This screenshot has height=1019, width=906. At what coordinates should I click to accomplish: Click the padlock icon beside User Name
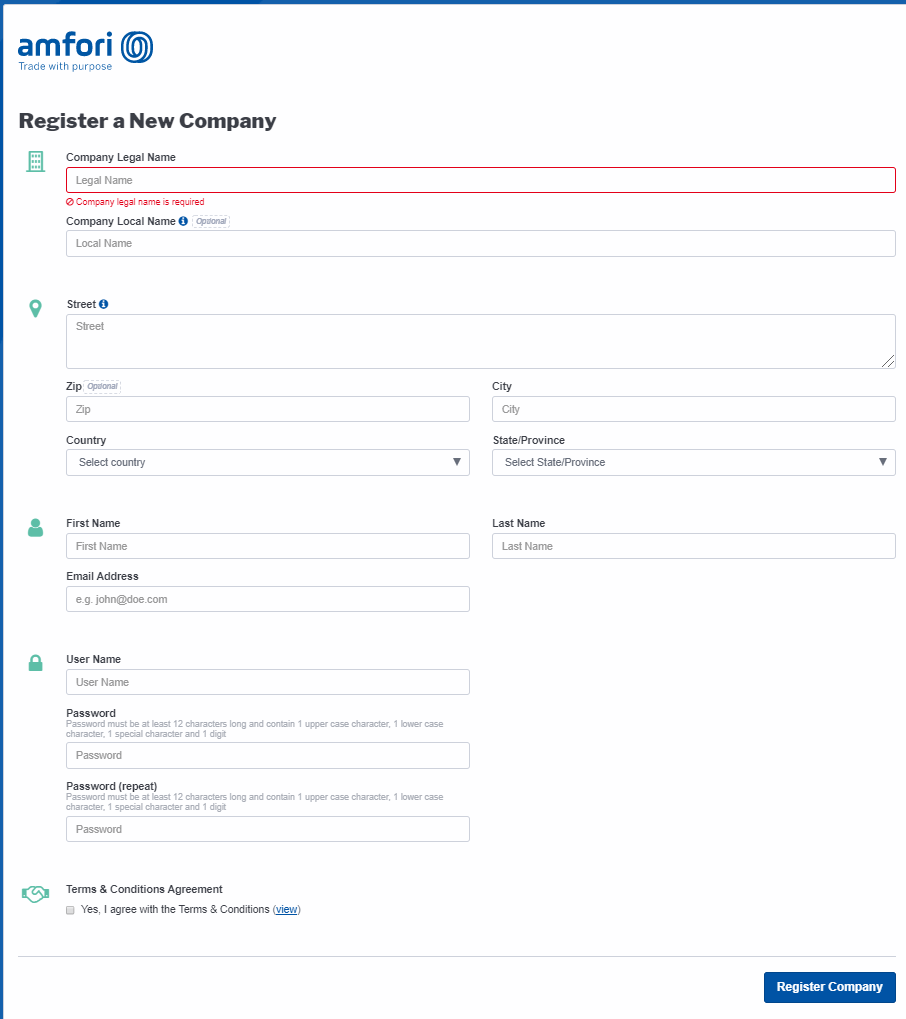36,663
